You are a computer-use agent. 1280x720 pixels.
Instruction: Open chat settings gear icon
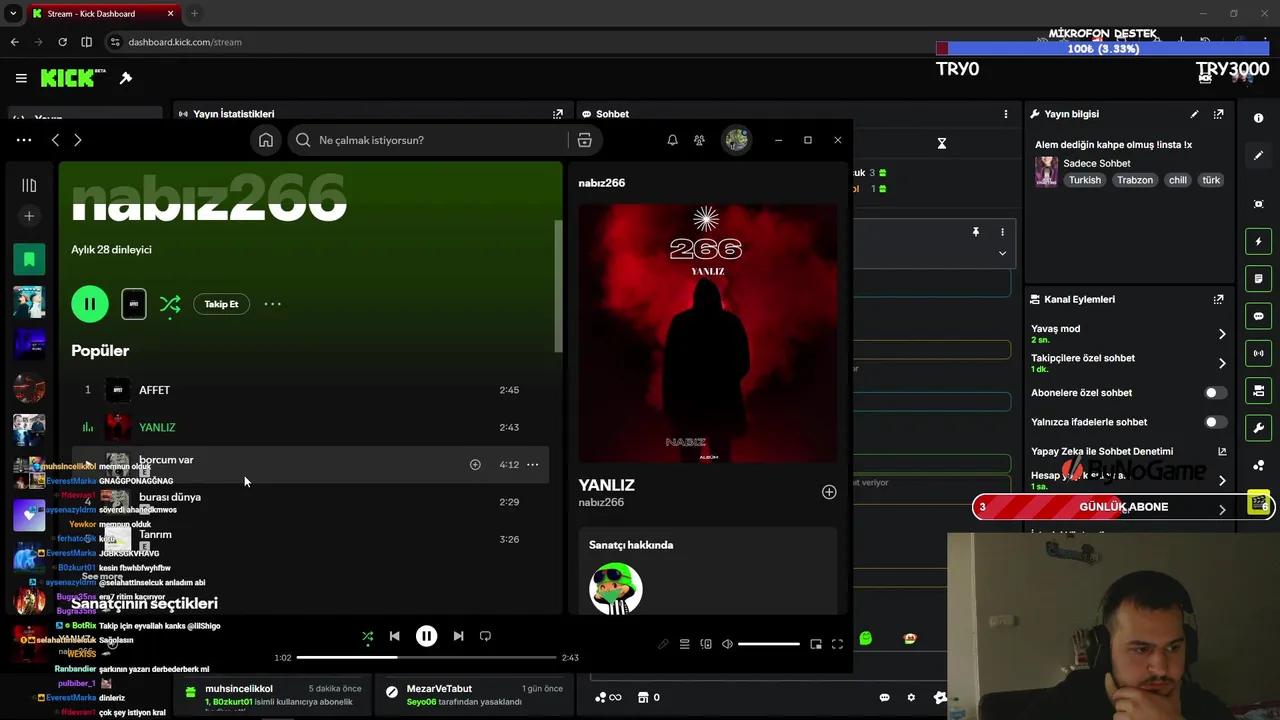click(911, 697)
